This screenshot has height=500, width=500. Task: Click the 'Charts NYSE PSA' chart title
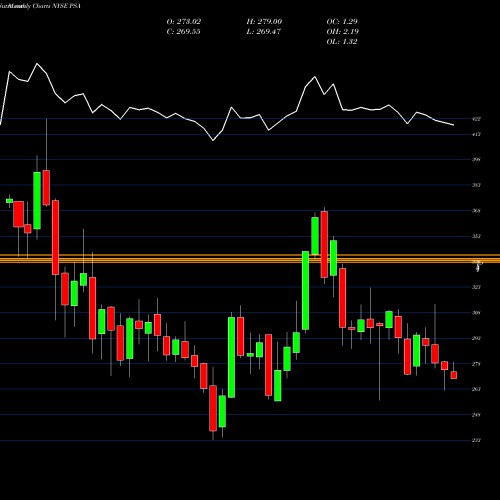[57, 6]
